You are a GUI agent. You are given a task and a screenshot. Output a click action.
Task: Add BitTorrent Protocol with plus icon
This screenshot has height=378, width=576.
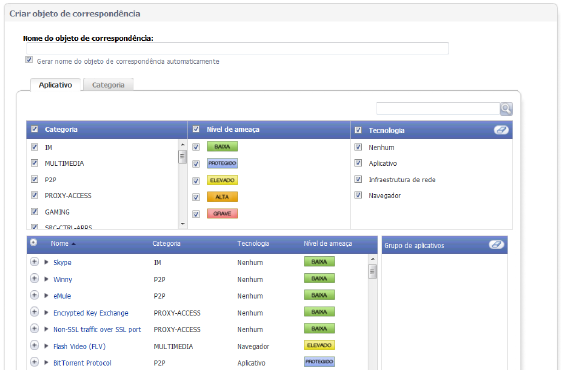34,362
